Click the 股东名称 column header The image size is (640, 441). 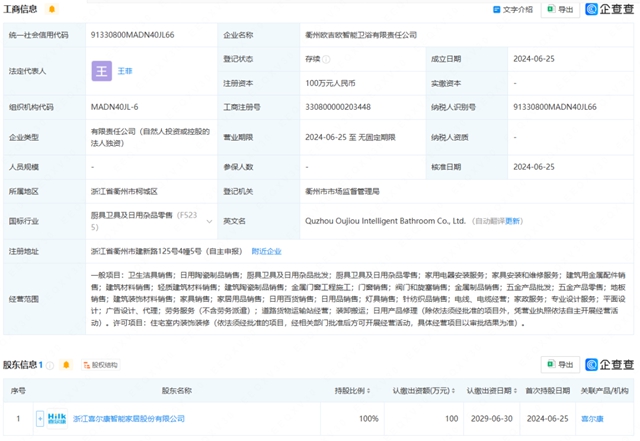[177, 391]
